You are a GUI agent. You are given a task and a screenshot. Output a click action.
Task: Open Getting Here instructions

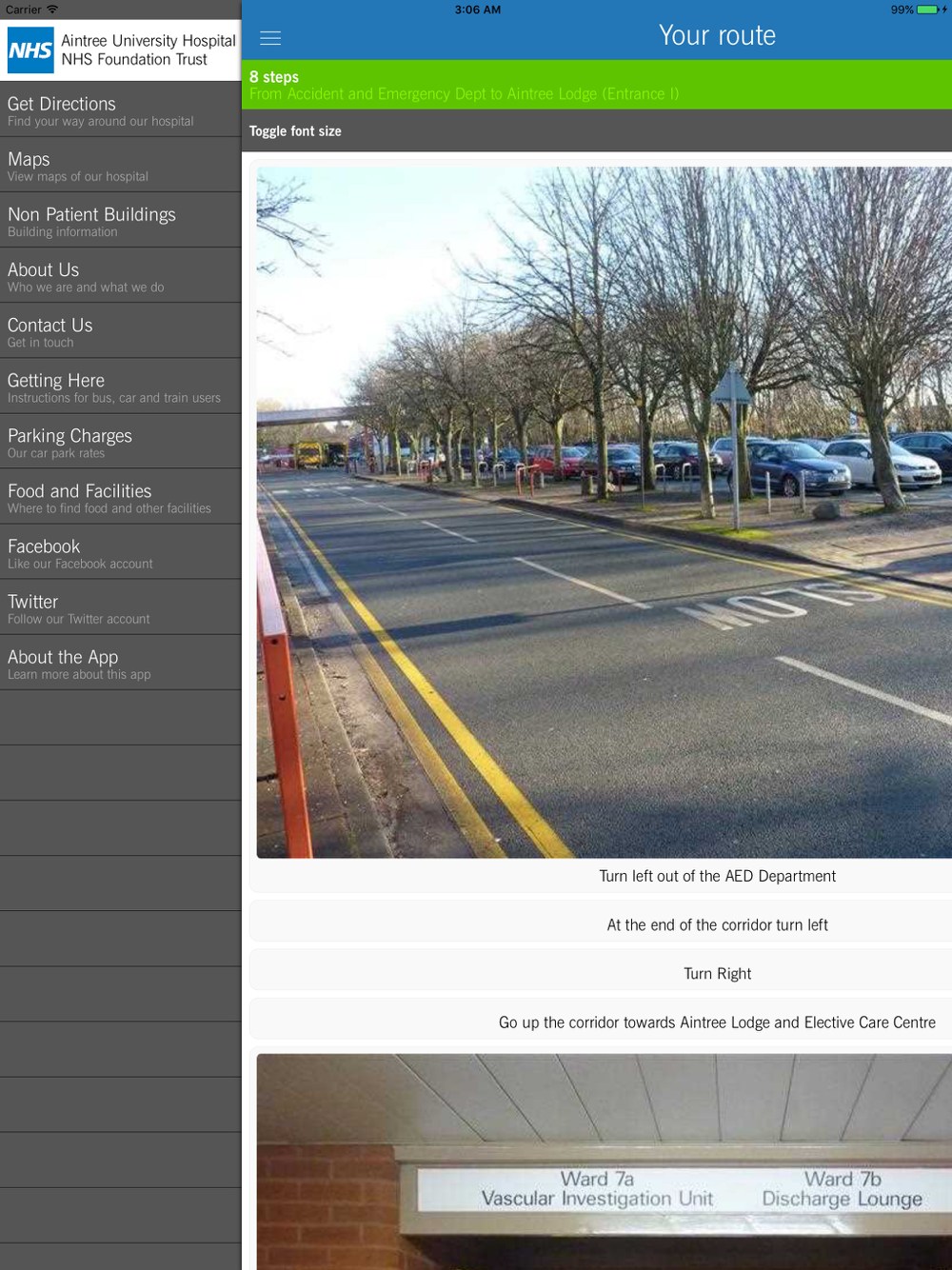tap(121, 387)
